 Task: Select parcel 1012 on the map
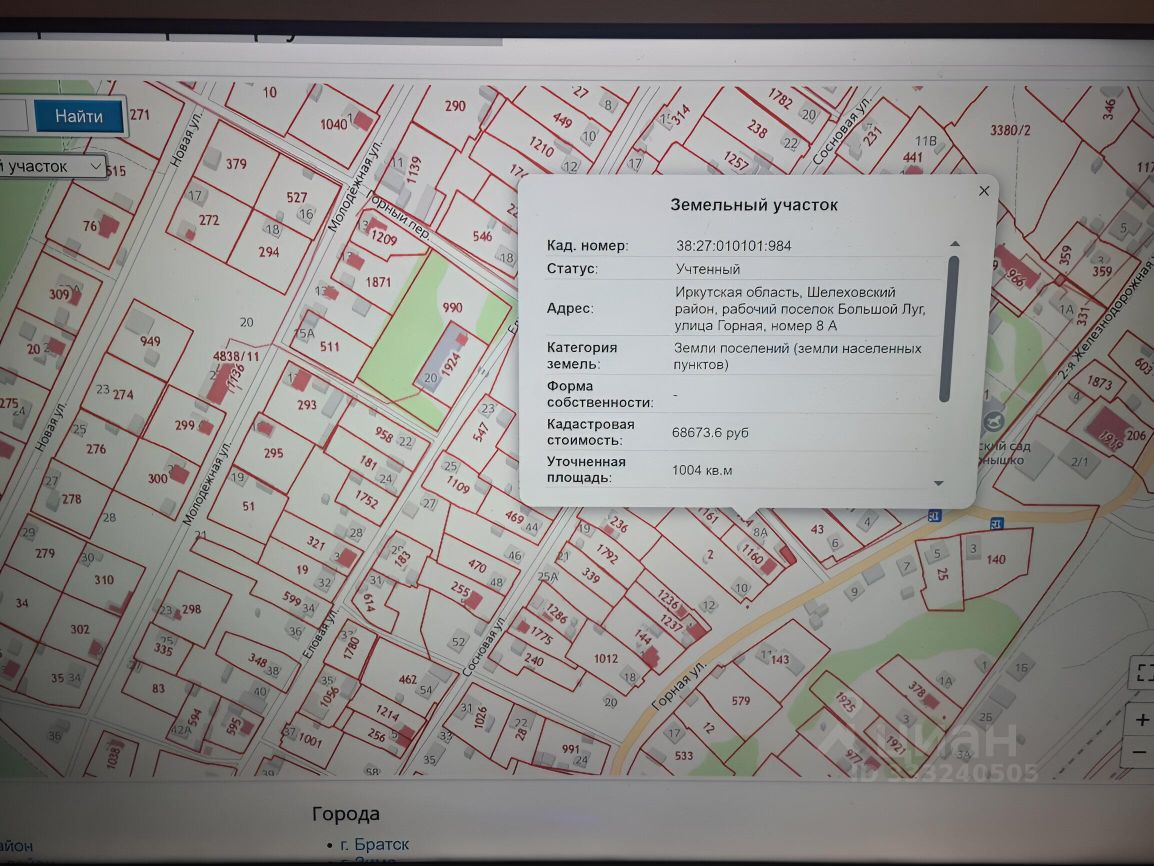coord(606,659)
